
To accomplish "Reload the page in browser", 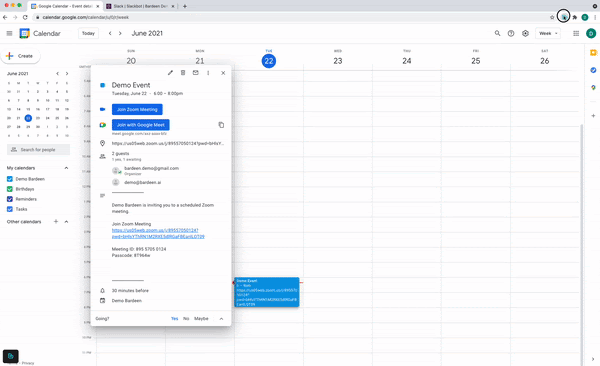I will click(25, 17).
